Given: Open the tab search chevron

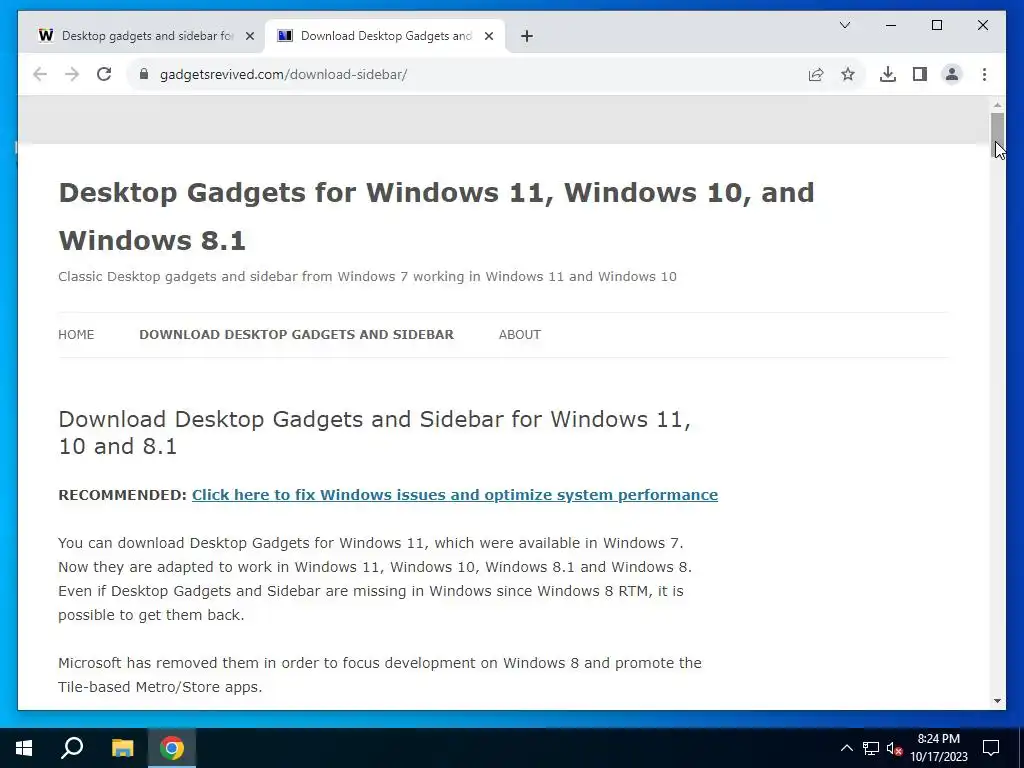Looking at the screenshot, I should click(x=845, y=25).
